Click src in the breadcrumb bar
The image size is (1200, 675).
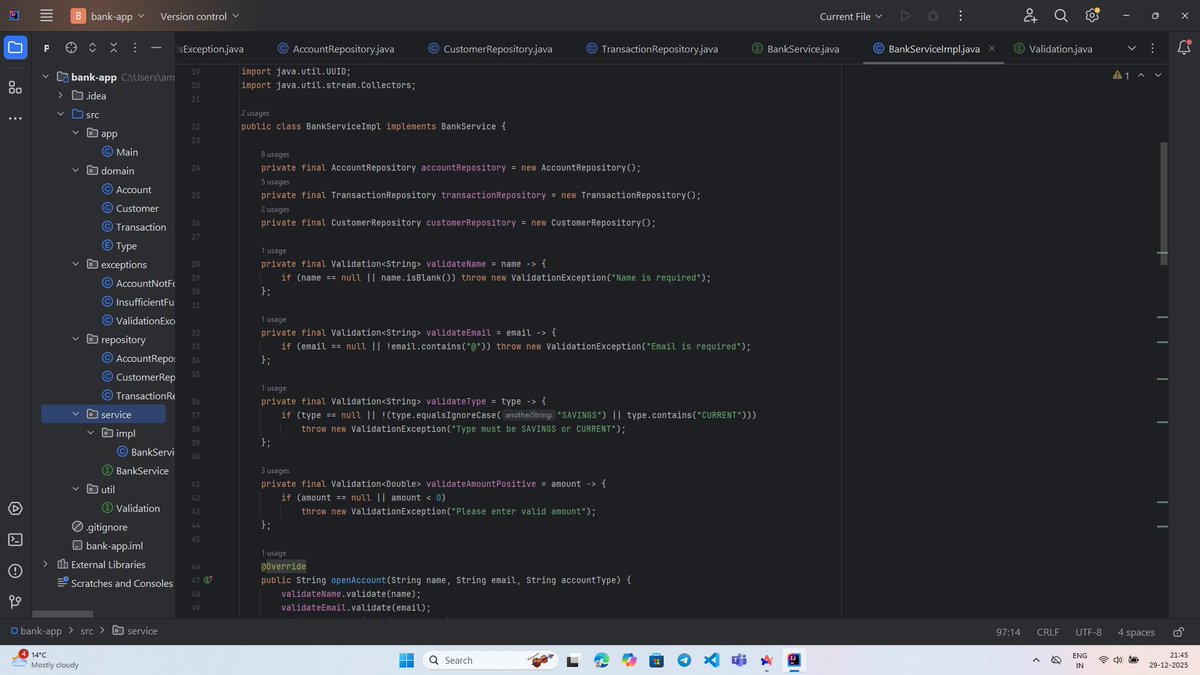87,632
